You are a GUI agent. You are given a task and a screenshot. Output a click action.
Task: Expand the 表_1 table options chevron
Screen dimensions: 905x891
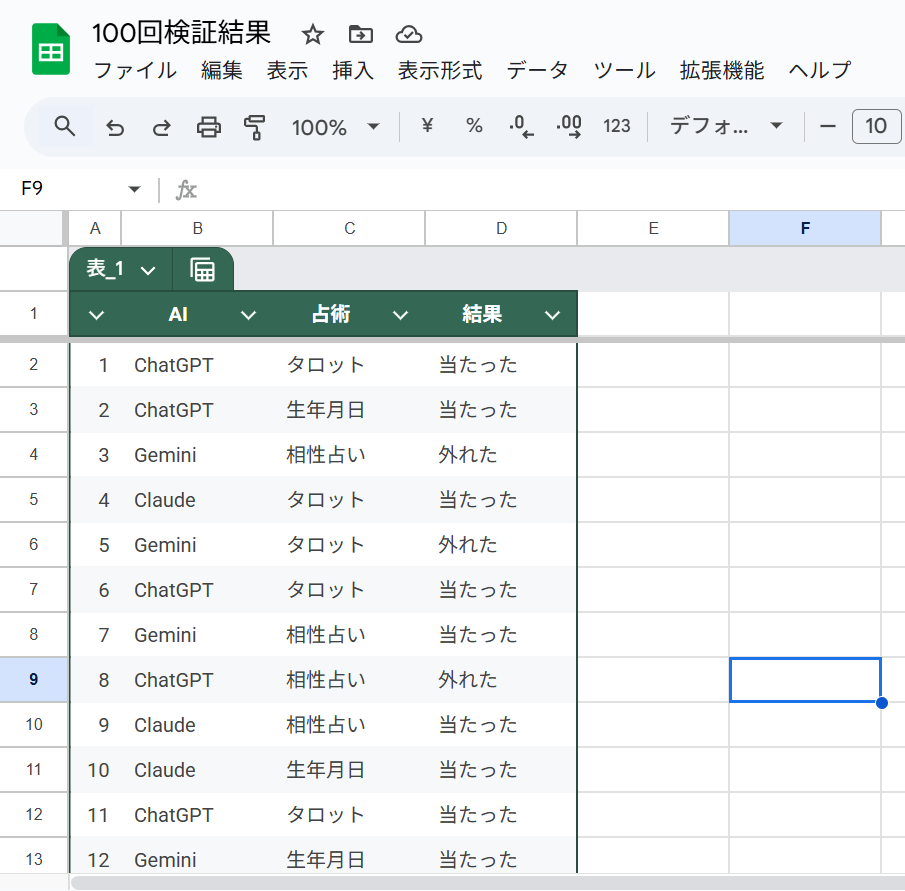pos(148,268)
